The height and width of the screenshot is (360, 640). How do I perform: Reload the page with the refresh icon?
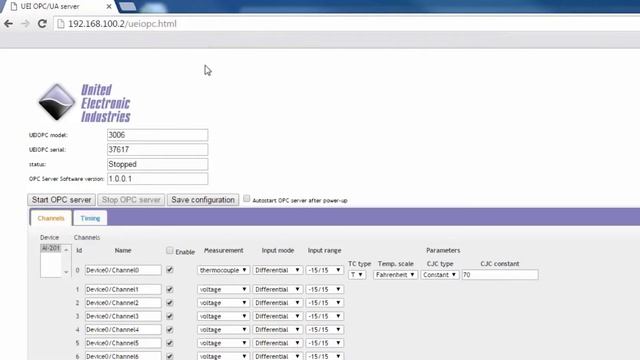coord(42,24)
